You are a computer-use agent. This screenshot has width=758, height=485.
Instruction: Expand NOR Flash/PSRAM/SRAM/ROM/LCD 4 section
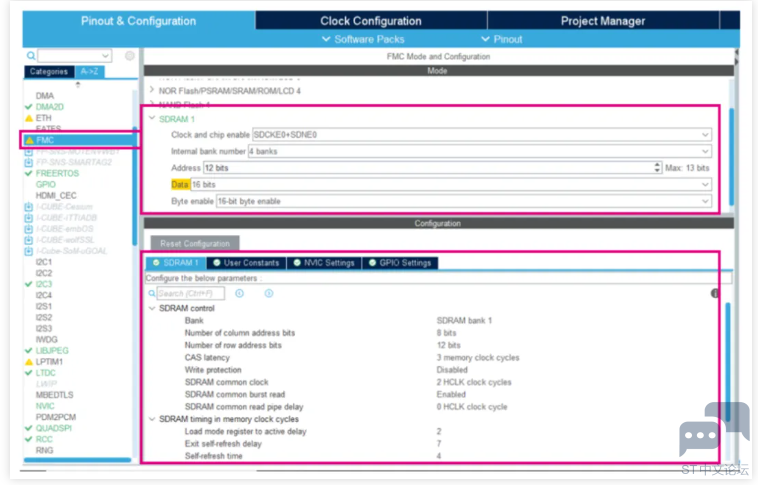click(x=152, y=90)
